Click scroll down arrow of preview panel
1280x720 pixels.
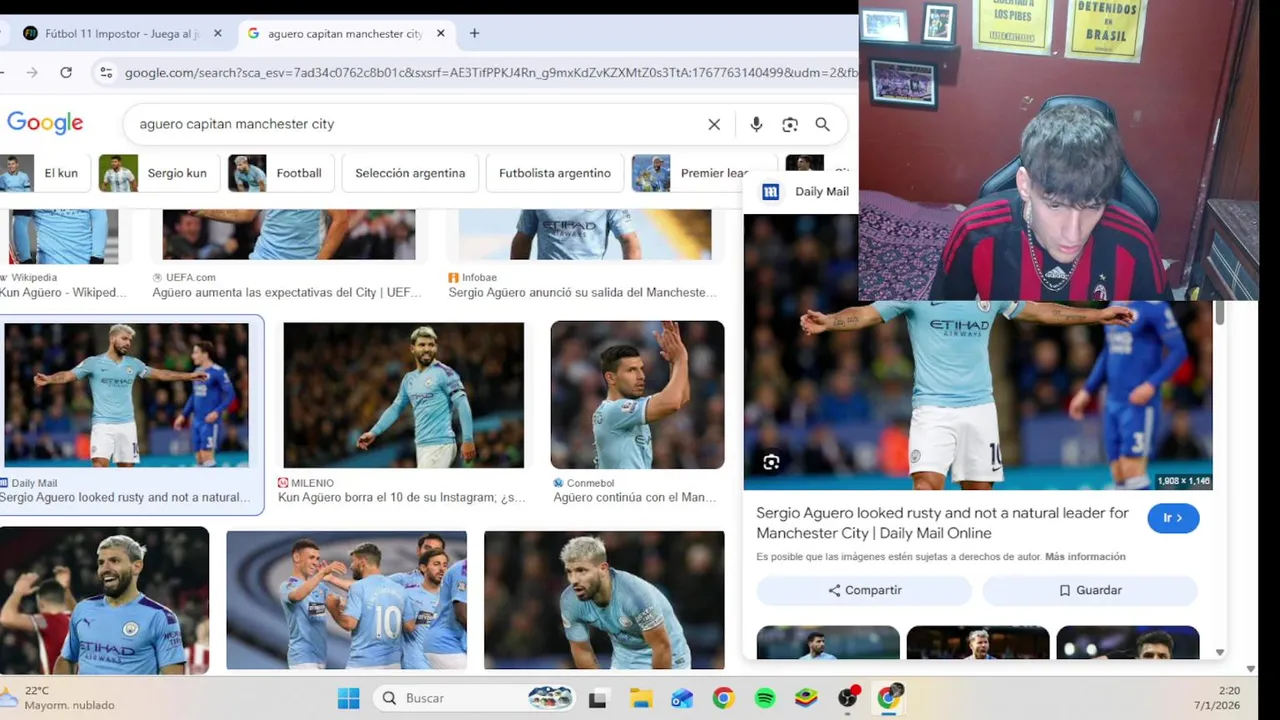pos(1219,652)
